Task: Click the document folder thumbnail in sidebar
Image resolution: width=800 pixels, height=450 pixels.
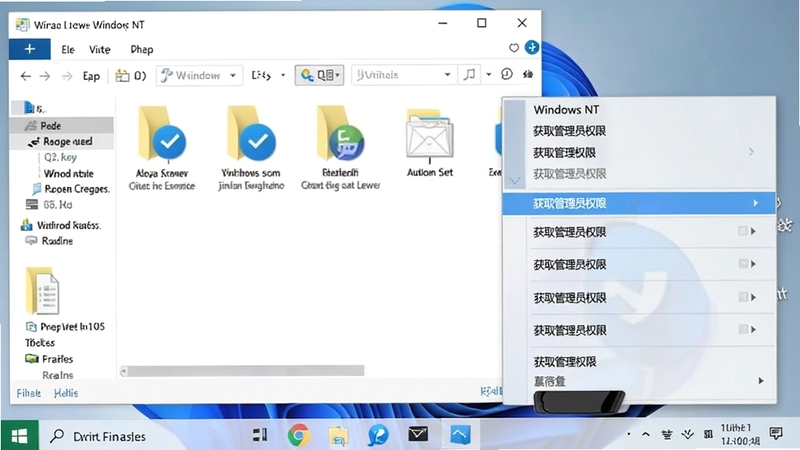Action: click(42, 291)
